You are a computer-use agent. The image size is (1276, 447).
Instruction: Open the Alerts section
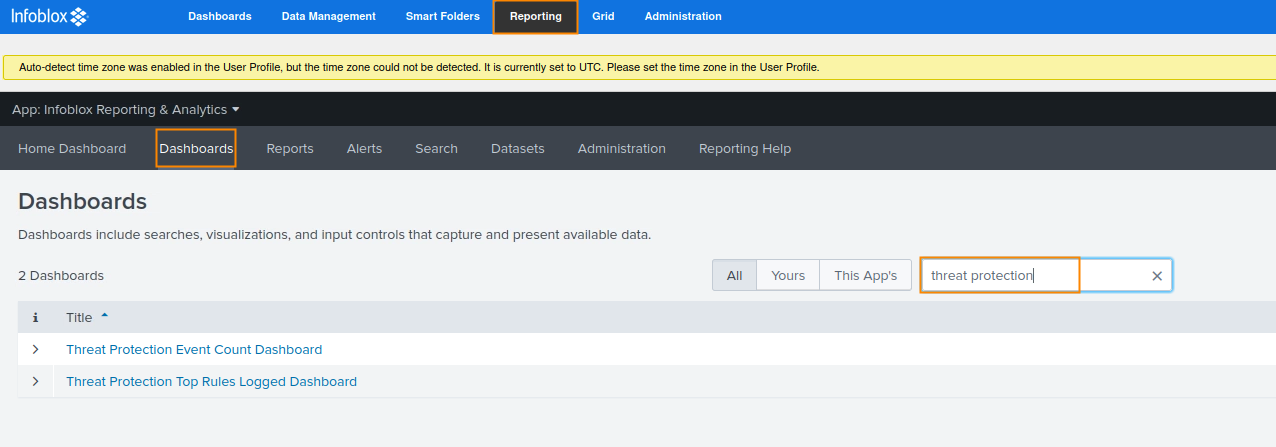point(364,148)
